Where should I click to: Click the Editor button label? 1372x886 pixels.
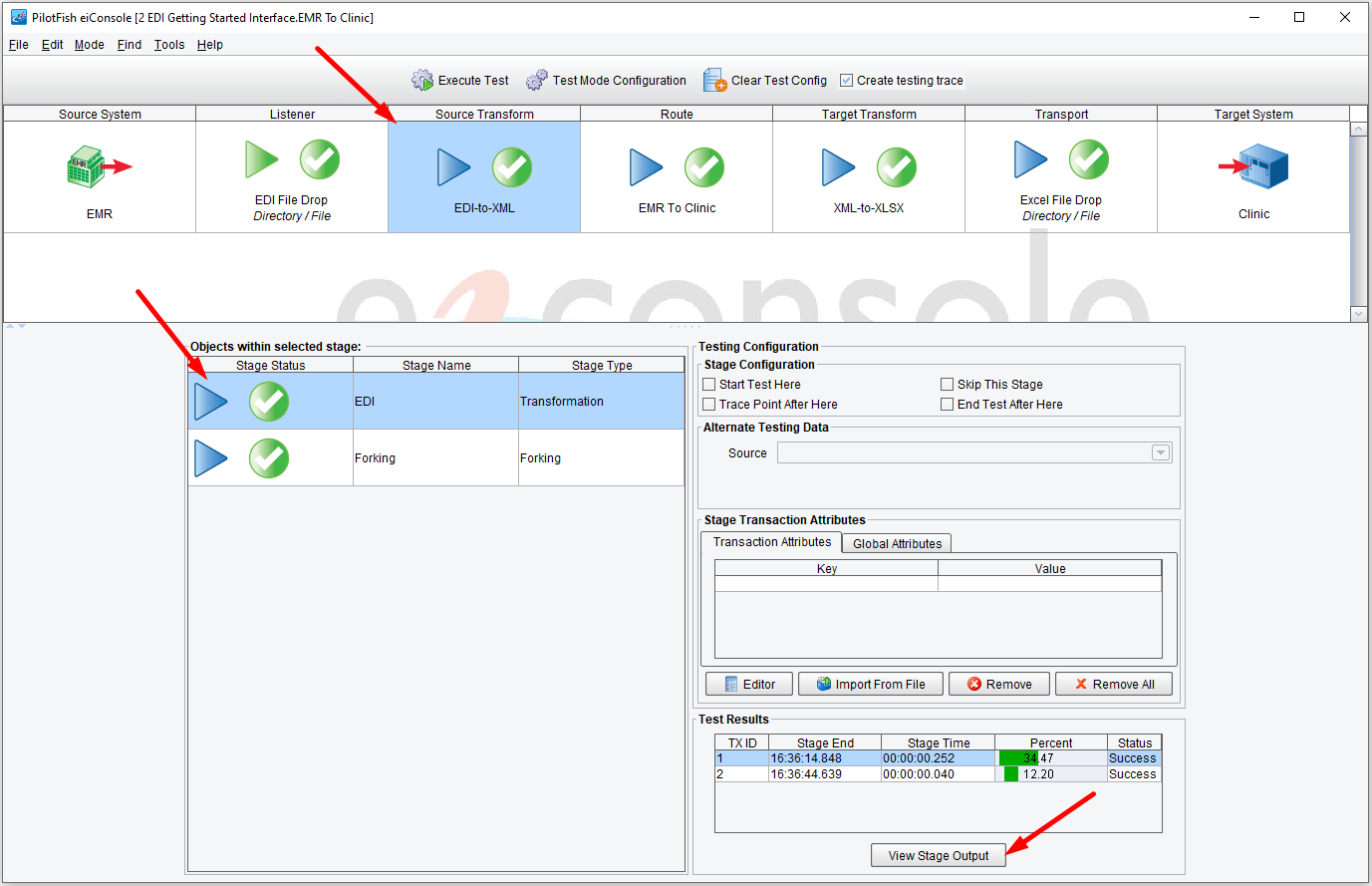pyautogui.click(x=759, y=685)
